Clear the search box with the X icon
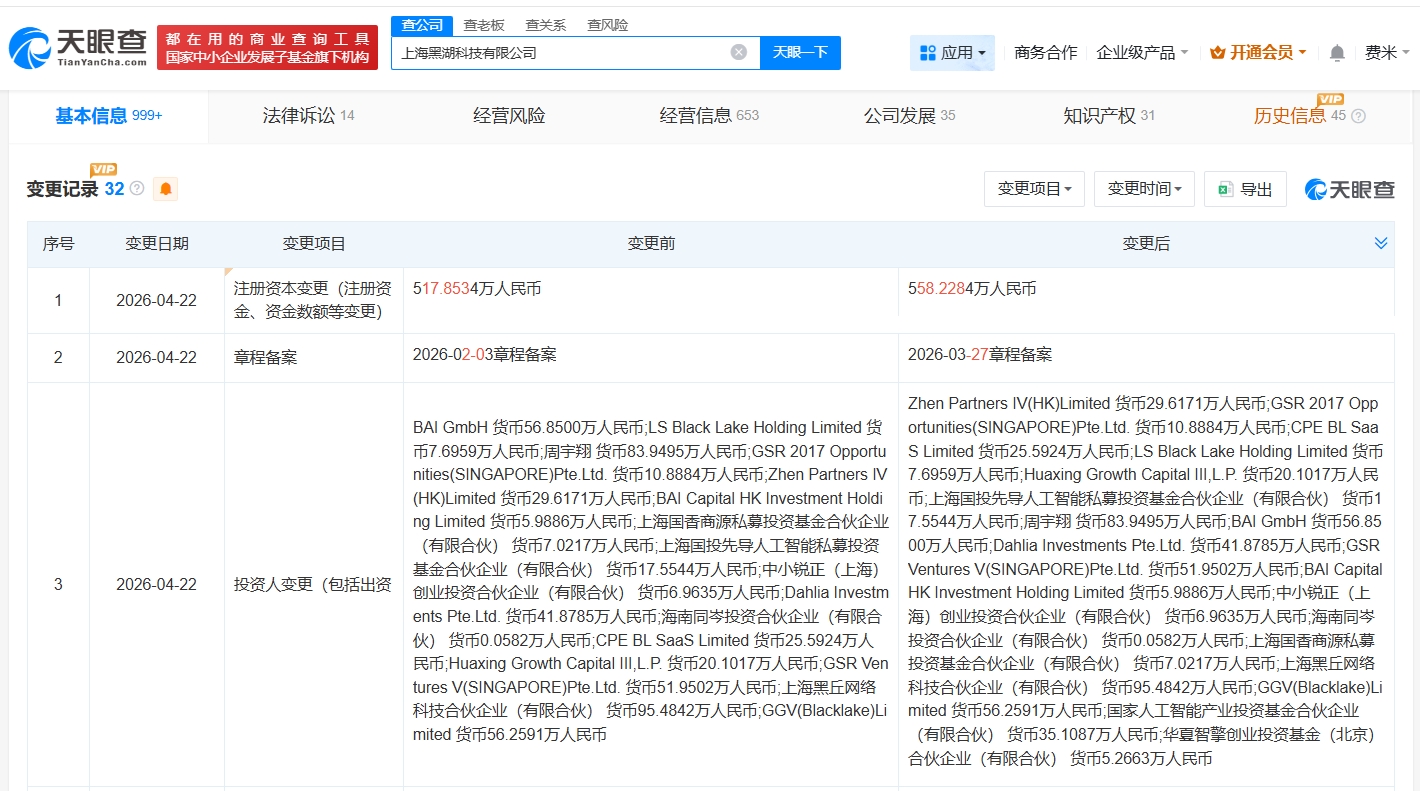Screen dimensions: 1420x791 (x=738, y=51)
